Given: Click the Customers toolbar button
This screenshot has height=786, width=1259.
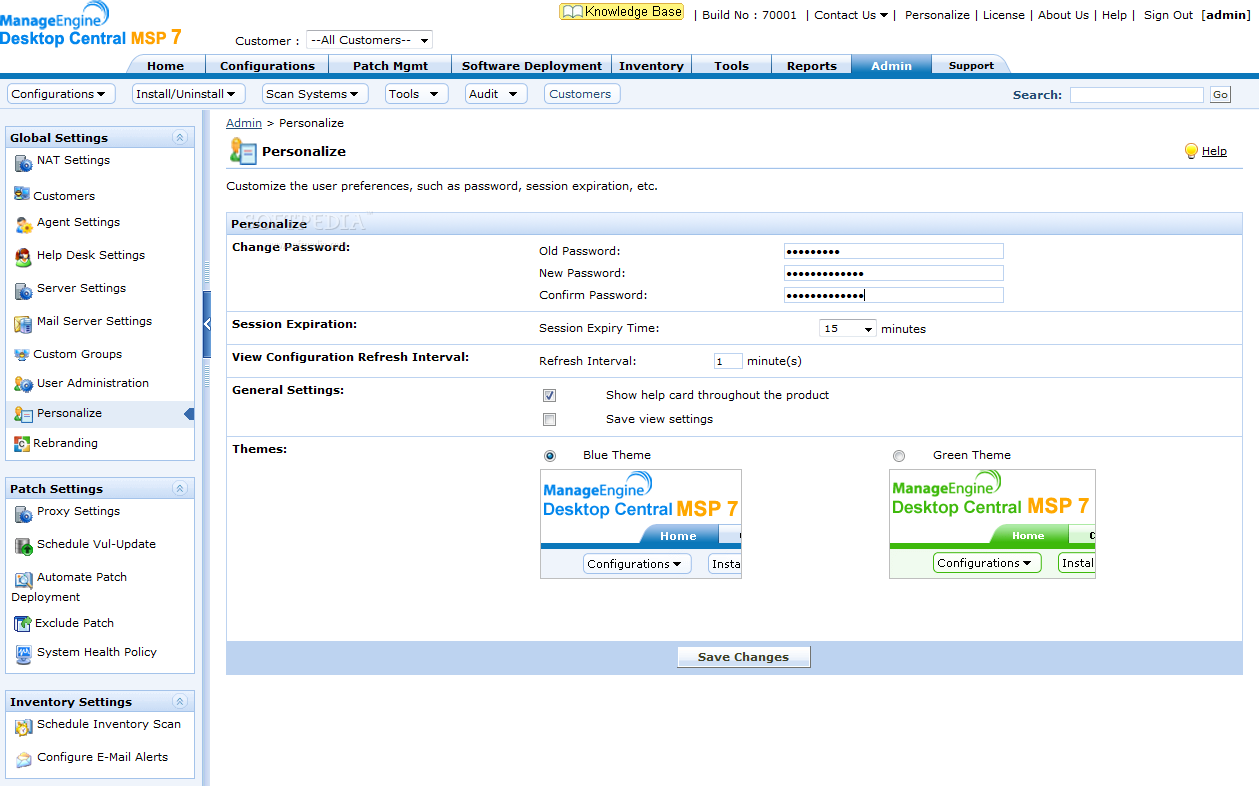Looking at the screenshot, I should click(x=580, y=94).
